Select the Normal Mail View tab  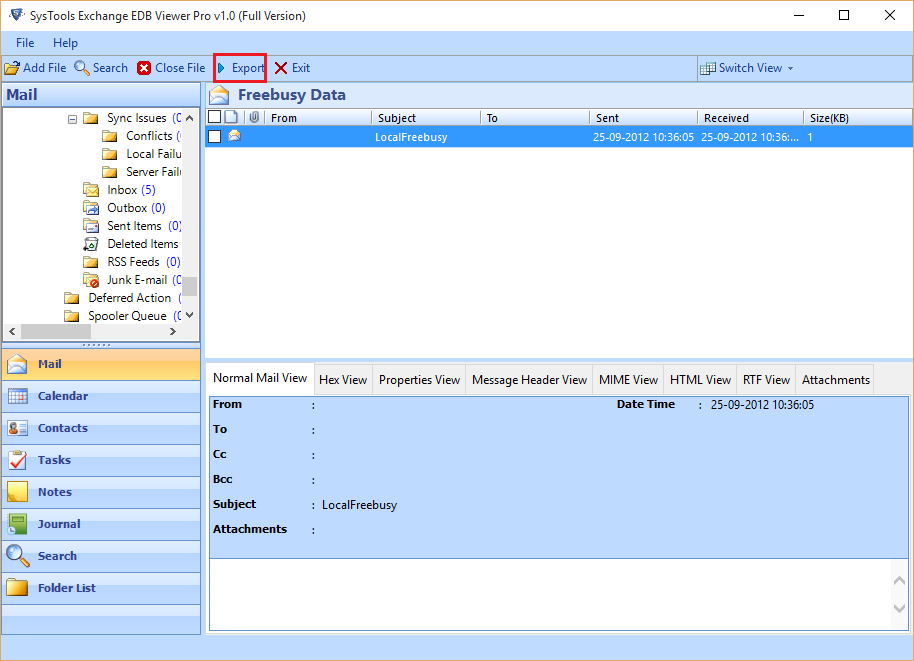pyautogui.click(x=260, y=378)
